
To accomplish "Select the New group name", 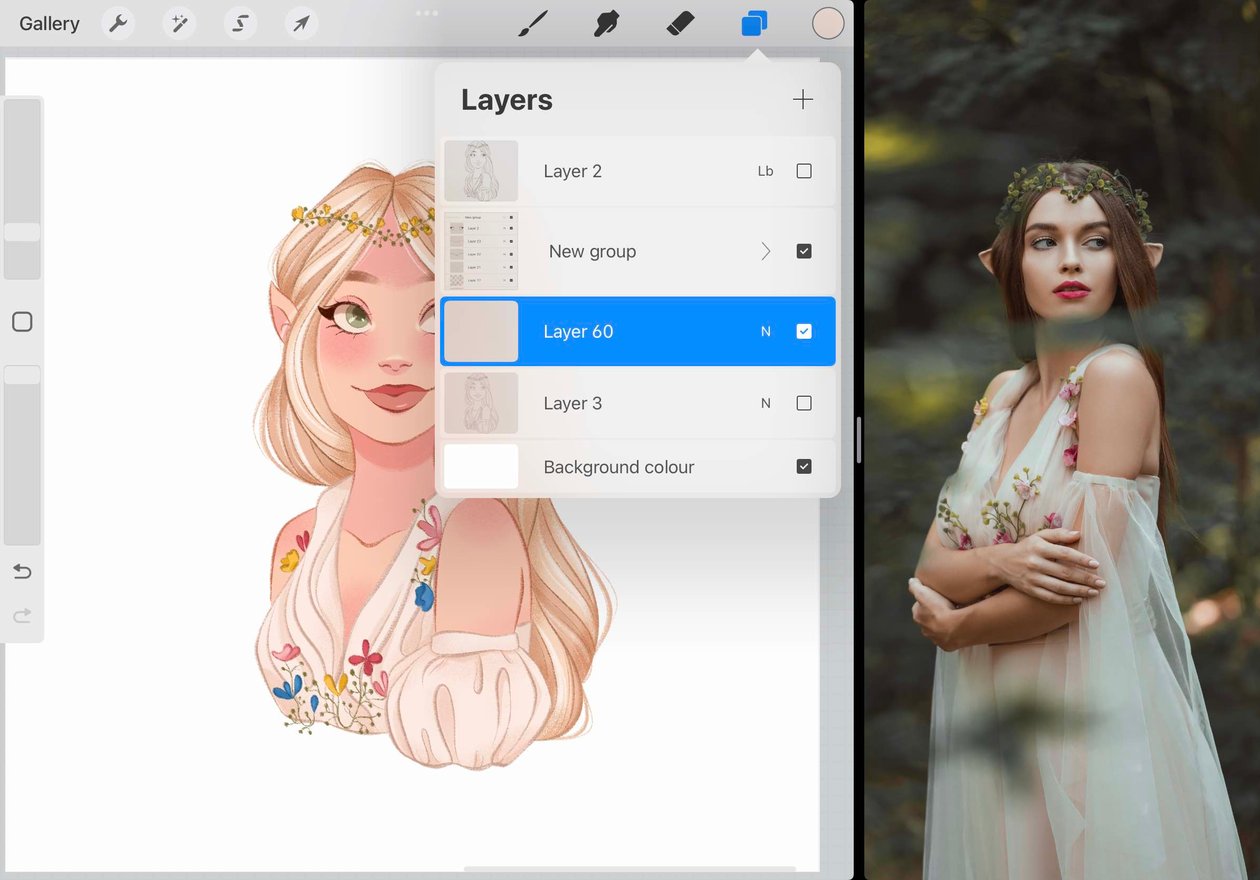I will (592, 251).
